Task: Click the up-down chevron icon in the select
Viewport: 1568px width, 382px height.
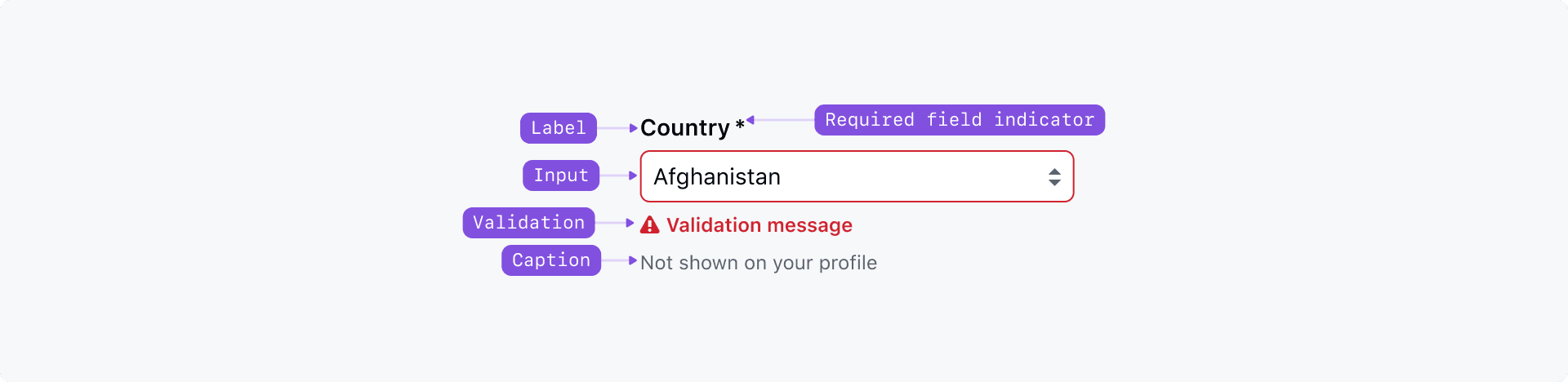Action: tap(1054, 177)
